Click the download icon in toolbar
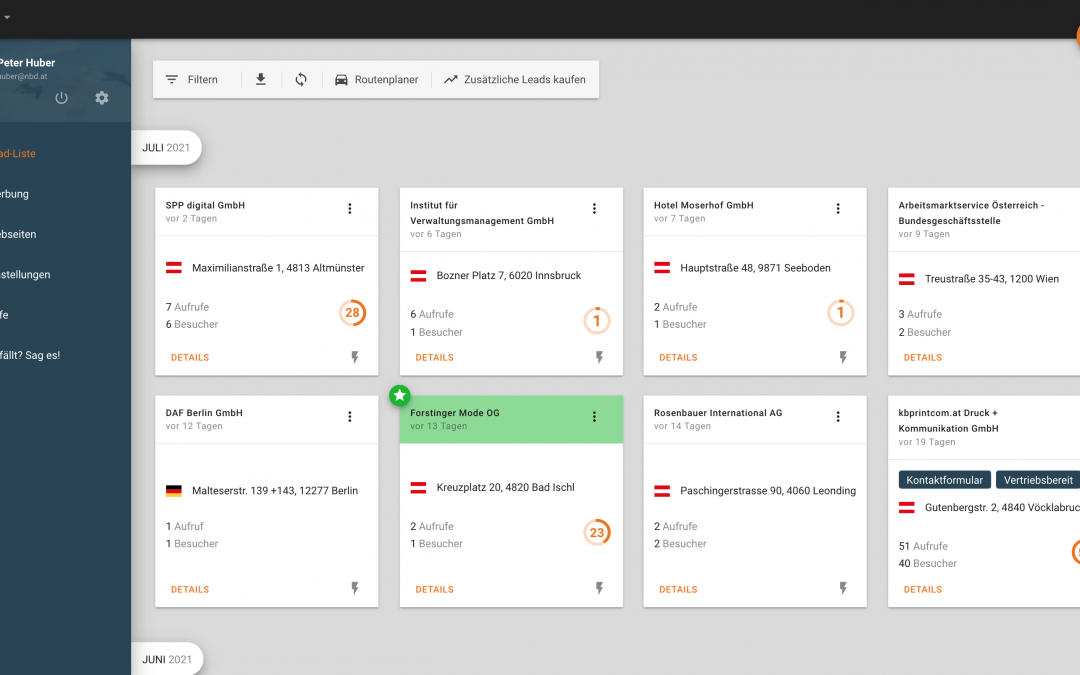The width and height of the screenshot is (1080, 675). [x=260, y=79]
